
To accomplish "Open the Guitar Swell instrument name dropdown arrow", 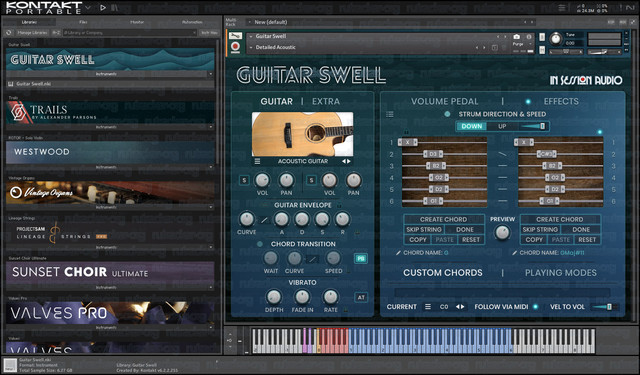I will [x=251, y=36].
